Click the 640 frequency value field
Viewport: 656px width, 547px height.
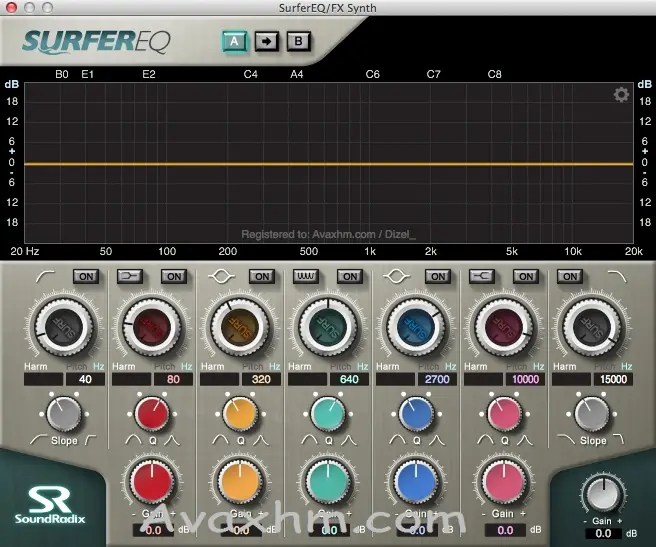click(x=349, y=379)
